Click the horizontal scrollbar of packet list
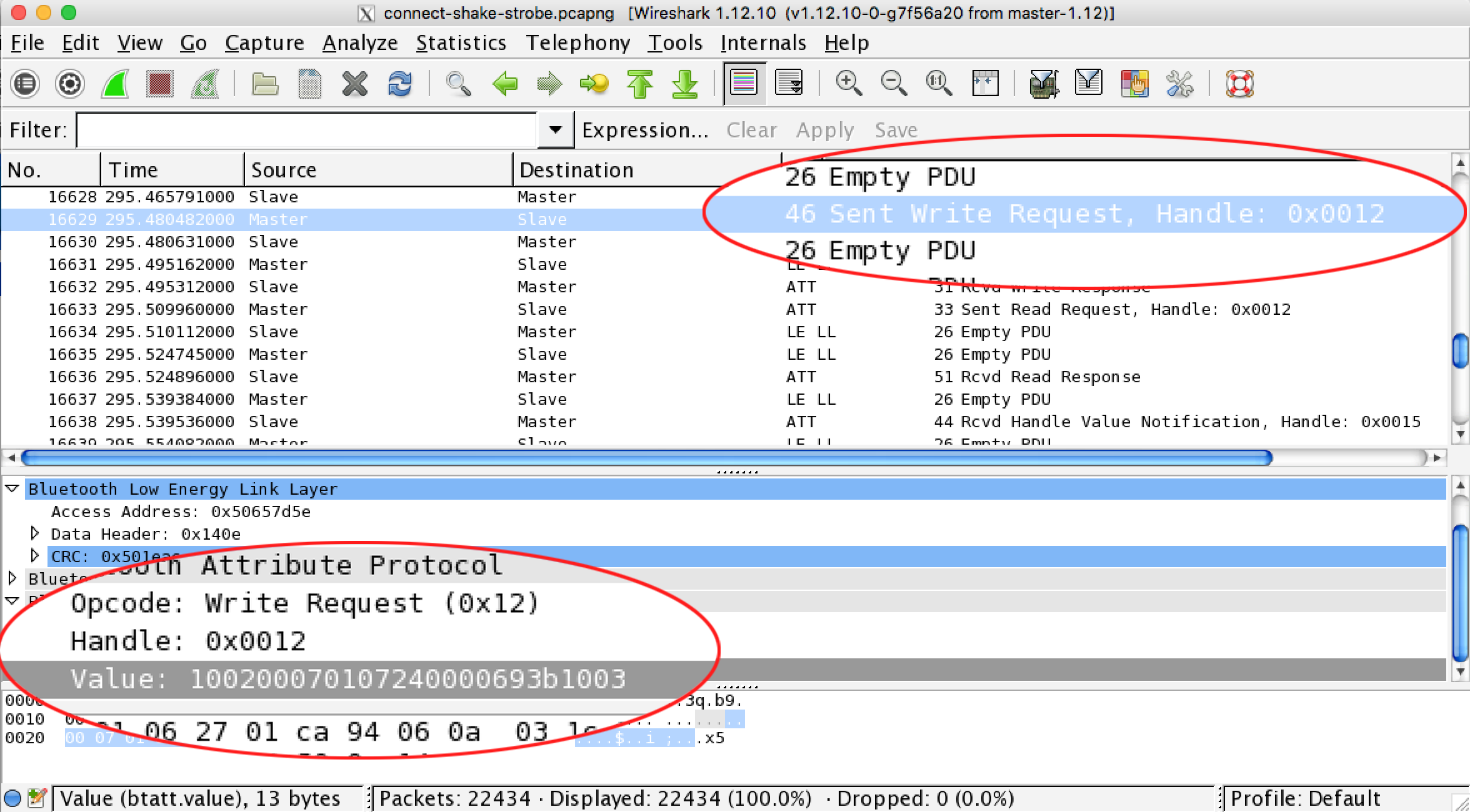This screenshot has width=1470, height=812. (x=647, y=458)
